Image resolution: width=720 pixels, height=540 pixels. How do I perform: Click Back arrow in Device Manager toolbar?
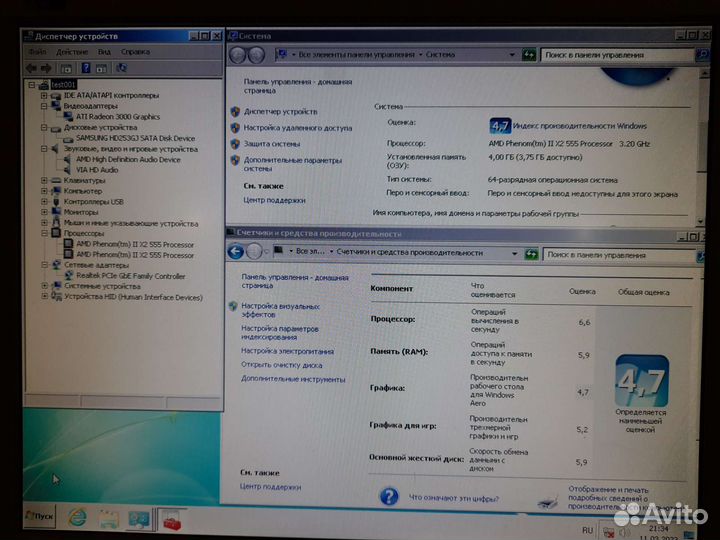31,68
